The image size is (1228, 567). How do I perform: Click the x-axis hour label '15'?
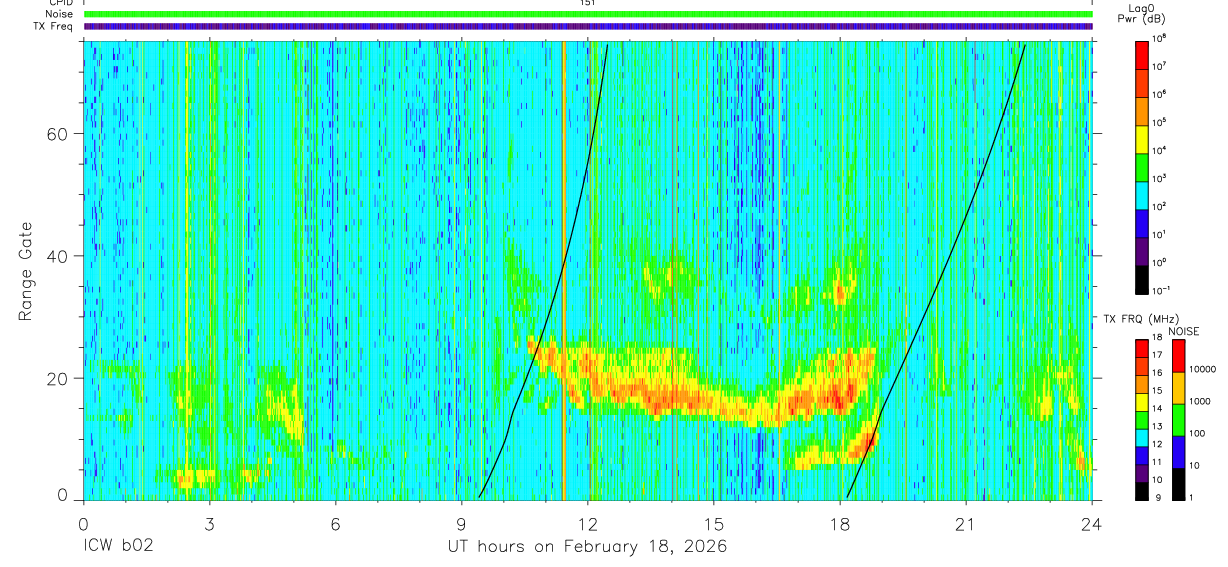pos(714,523)
